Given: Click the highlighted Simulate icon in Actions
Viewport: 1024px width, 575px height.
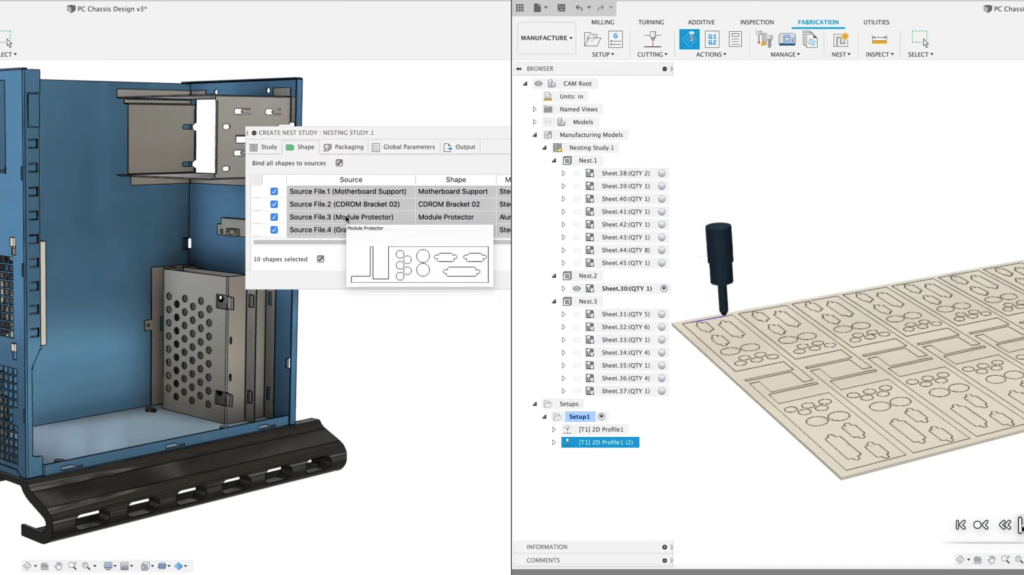Looking at the screenshot, I should [x=689, y=39].
